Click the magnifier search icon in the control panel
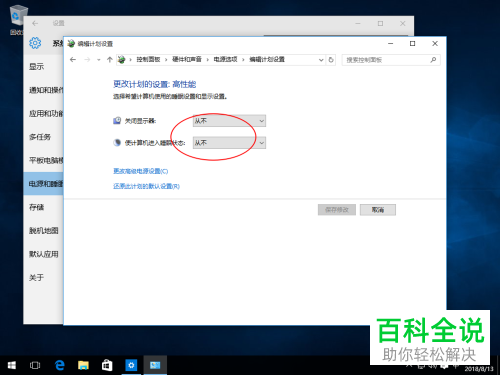500x375 pixels. point(433,60)
